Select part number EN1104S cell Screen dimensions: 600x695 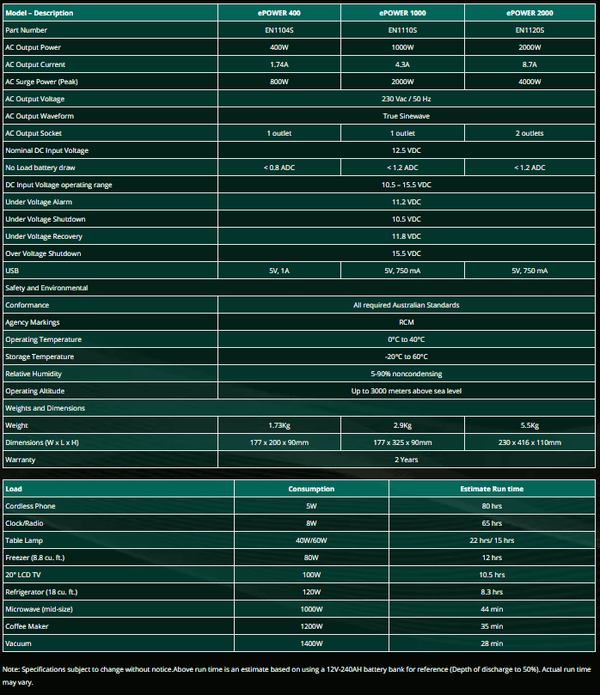pyautogui.click(x=279, y=30)
